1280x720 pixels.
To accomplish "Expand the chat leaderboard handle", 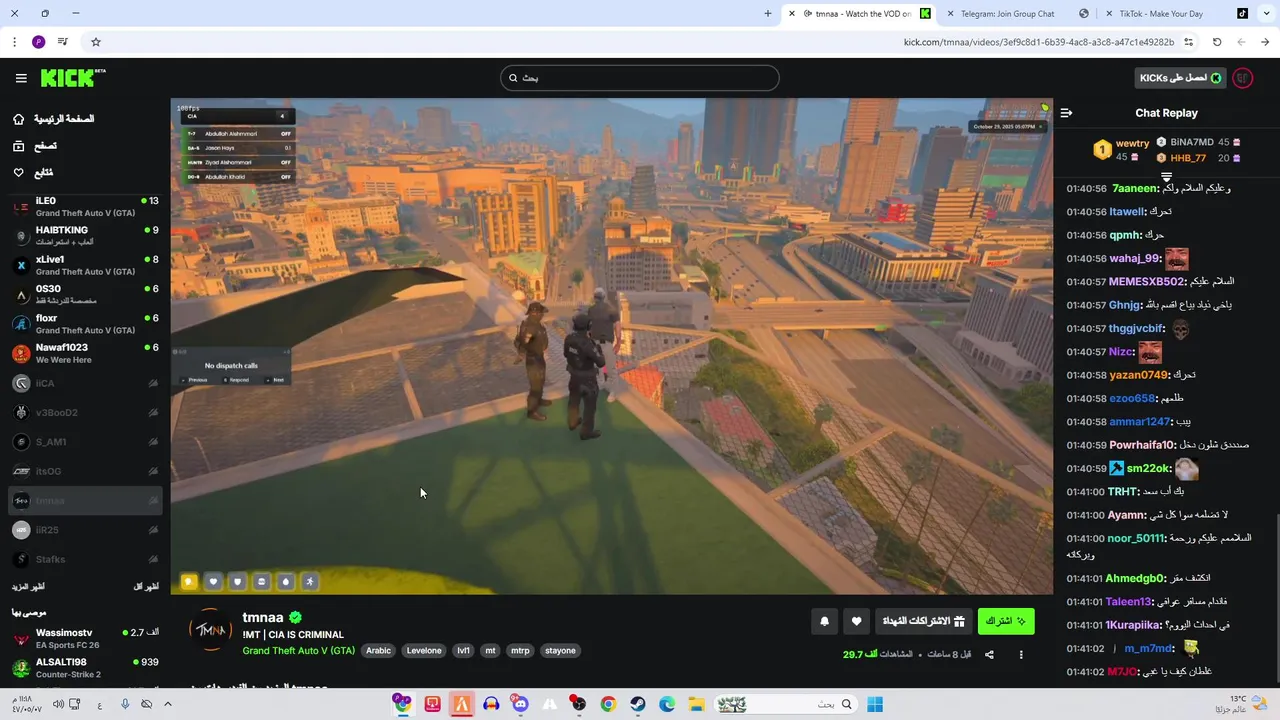I will point(1166,177).
